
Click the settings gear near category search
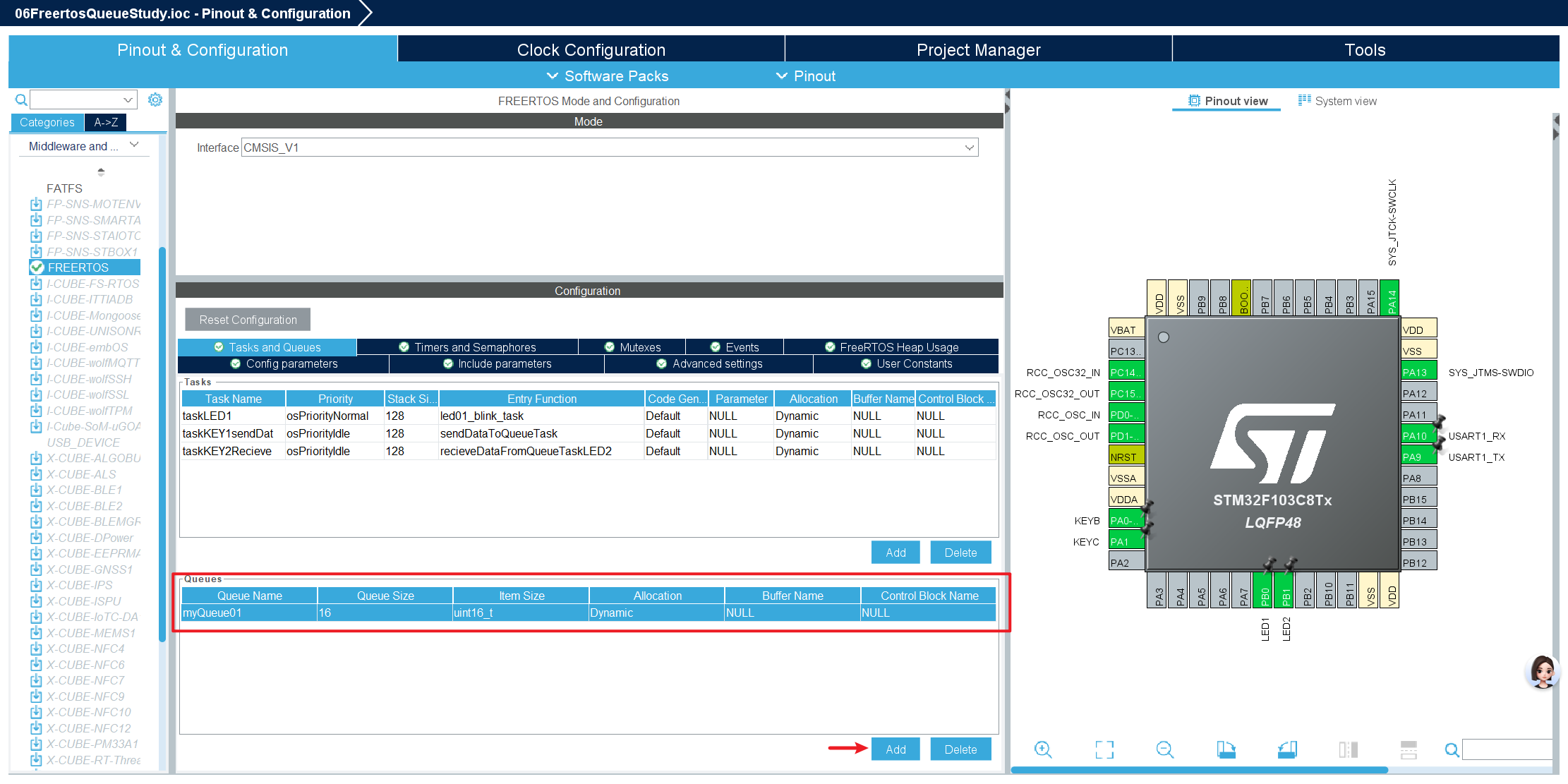point(155,99)
